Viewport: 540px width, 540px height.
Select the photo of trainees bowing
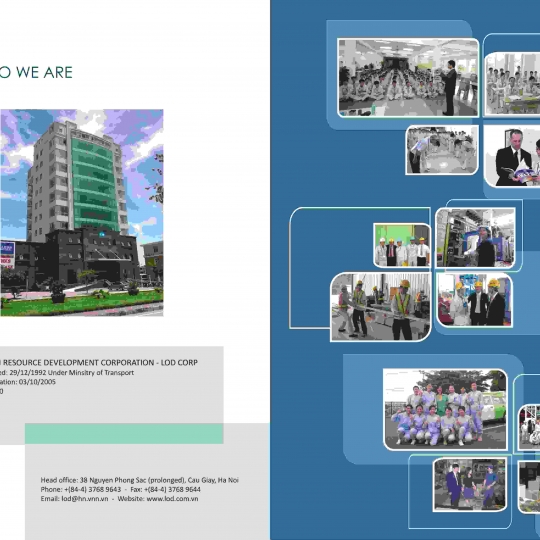[442, 150]
